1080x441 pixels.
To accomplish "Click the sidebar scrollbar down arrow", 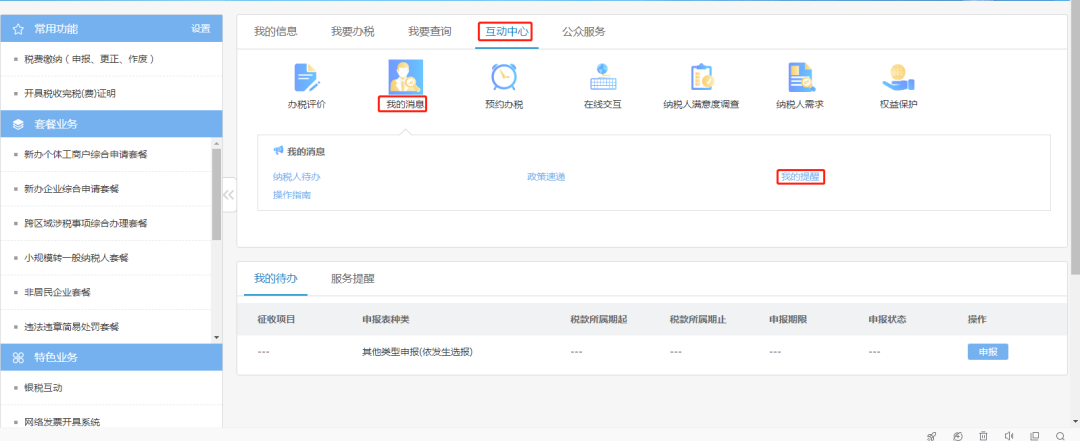I will pos(216,337).
